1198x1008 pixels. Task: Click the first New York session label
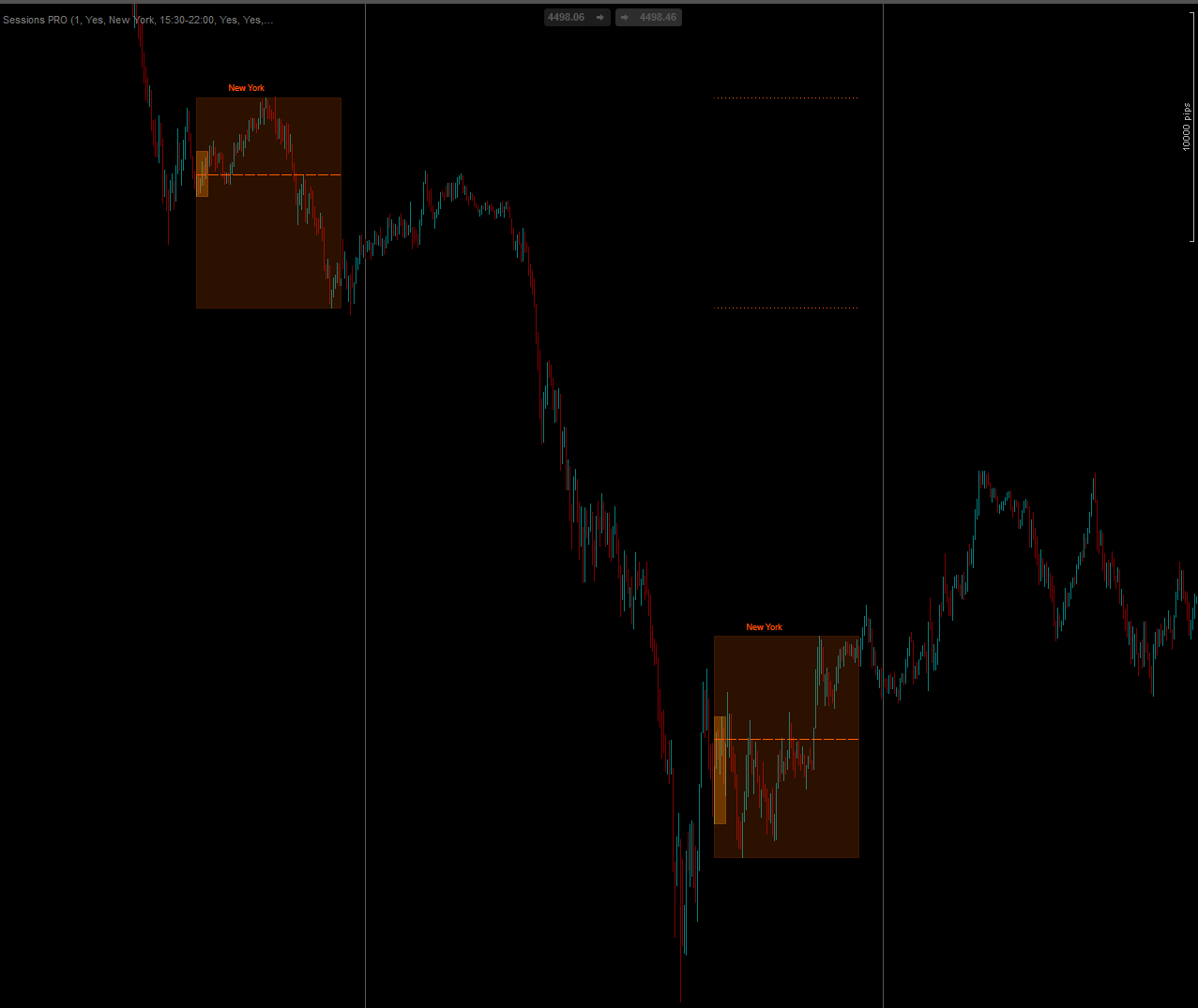point(246,88)
